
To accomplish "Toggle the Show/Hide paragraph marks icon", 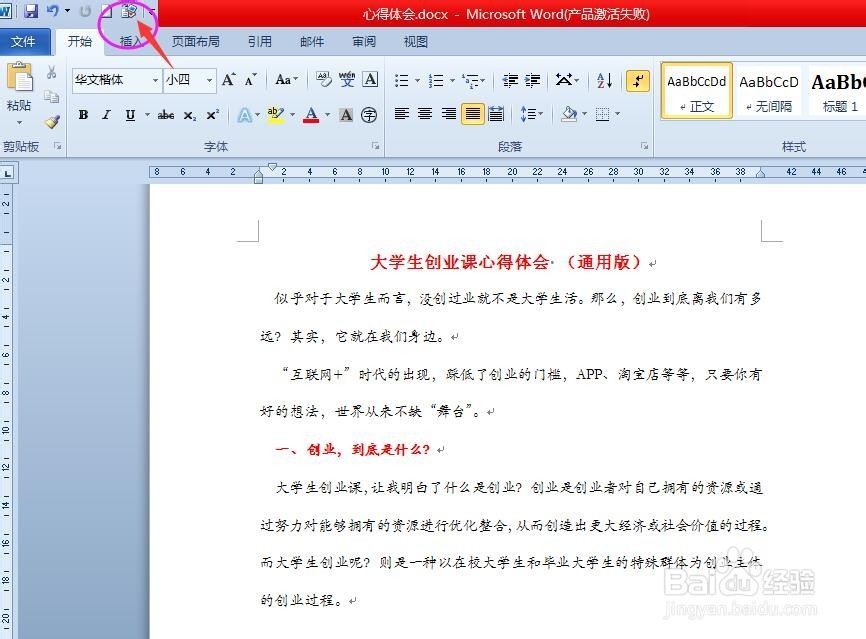I will pos(637,80).
